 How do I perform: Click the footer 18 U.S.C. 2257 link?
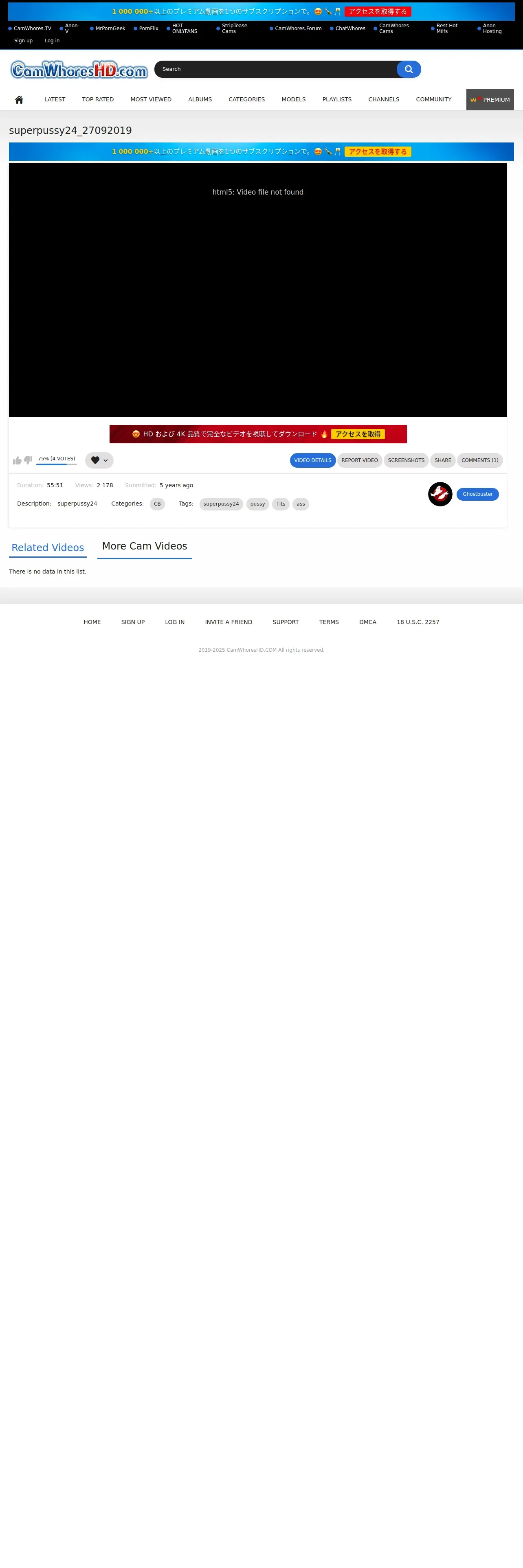(x=418, y=622)
